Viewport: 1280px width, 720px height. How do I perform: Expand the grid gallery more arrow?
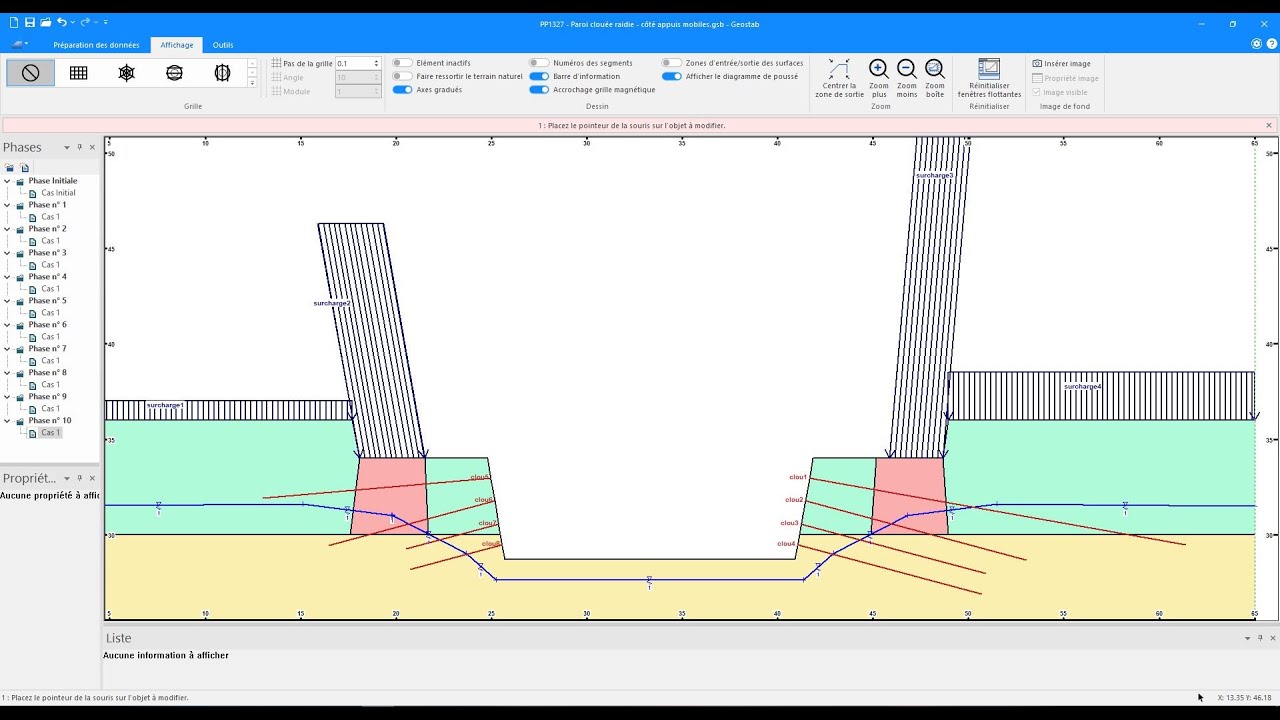click(252, 84)
